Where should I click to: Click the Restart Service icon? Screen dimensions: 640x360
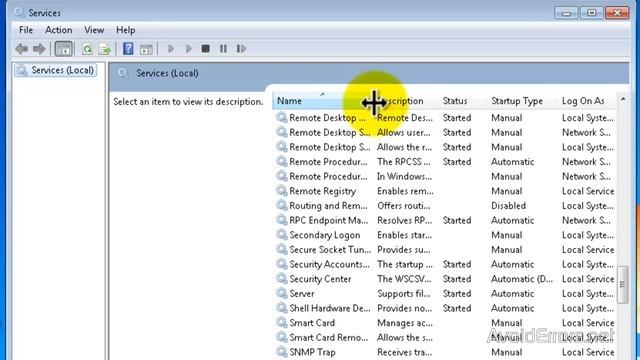[x=241, y=49]
